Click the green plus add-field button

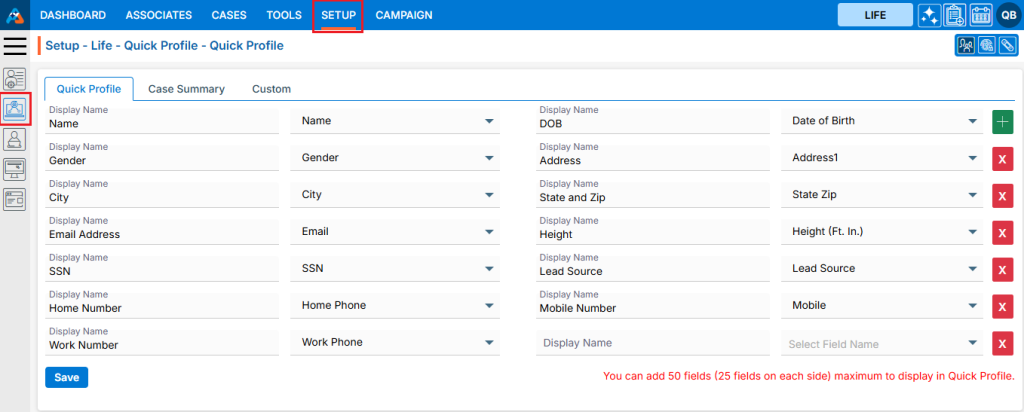coord(1002,121)
